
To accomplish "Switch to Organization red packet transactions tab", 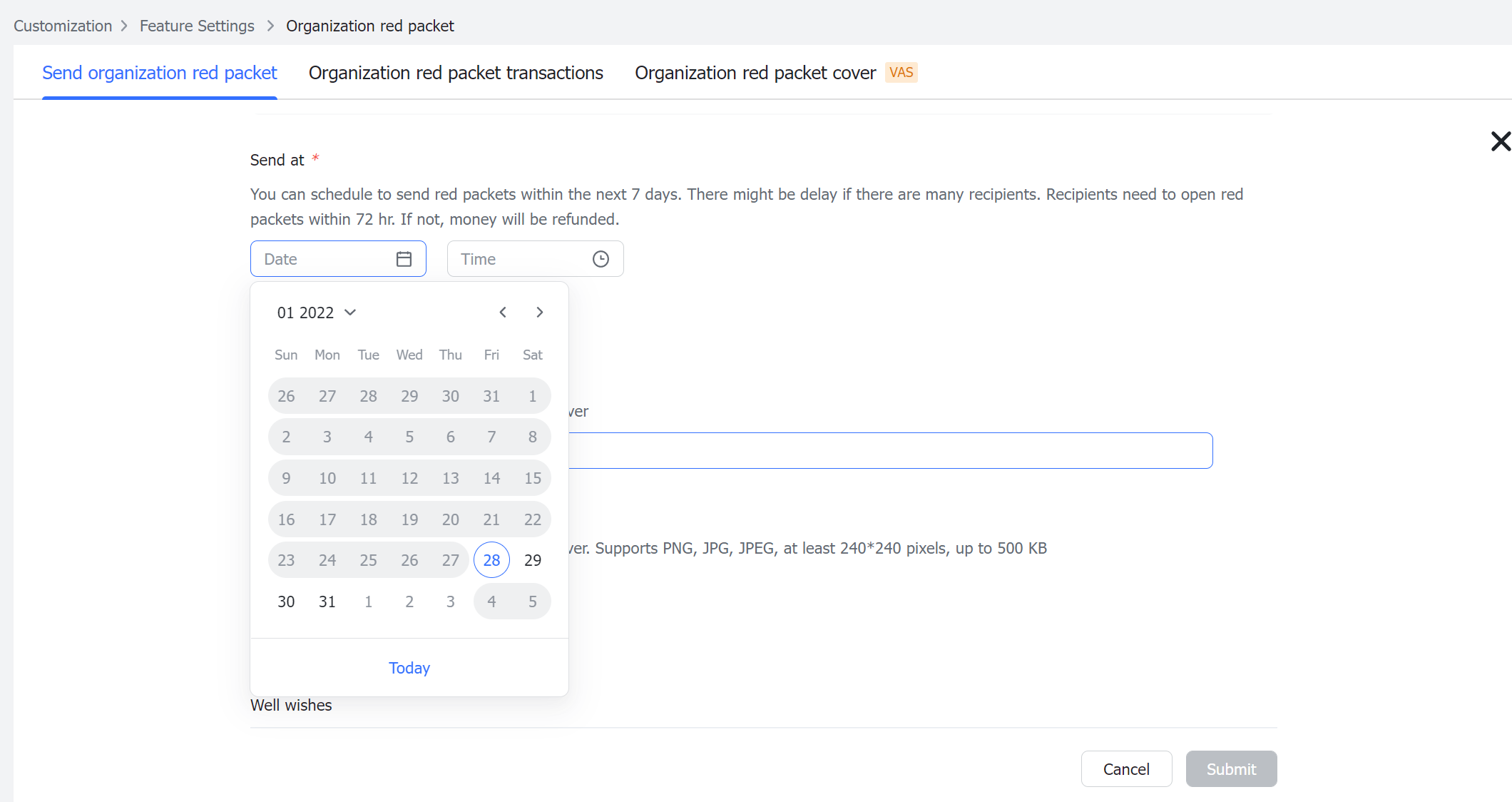I will pyautogui.click(x=456, y=72).
